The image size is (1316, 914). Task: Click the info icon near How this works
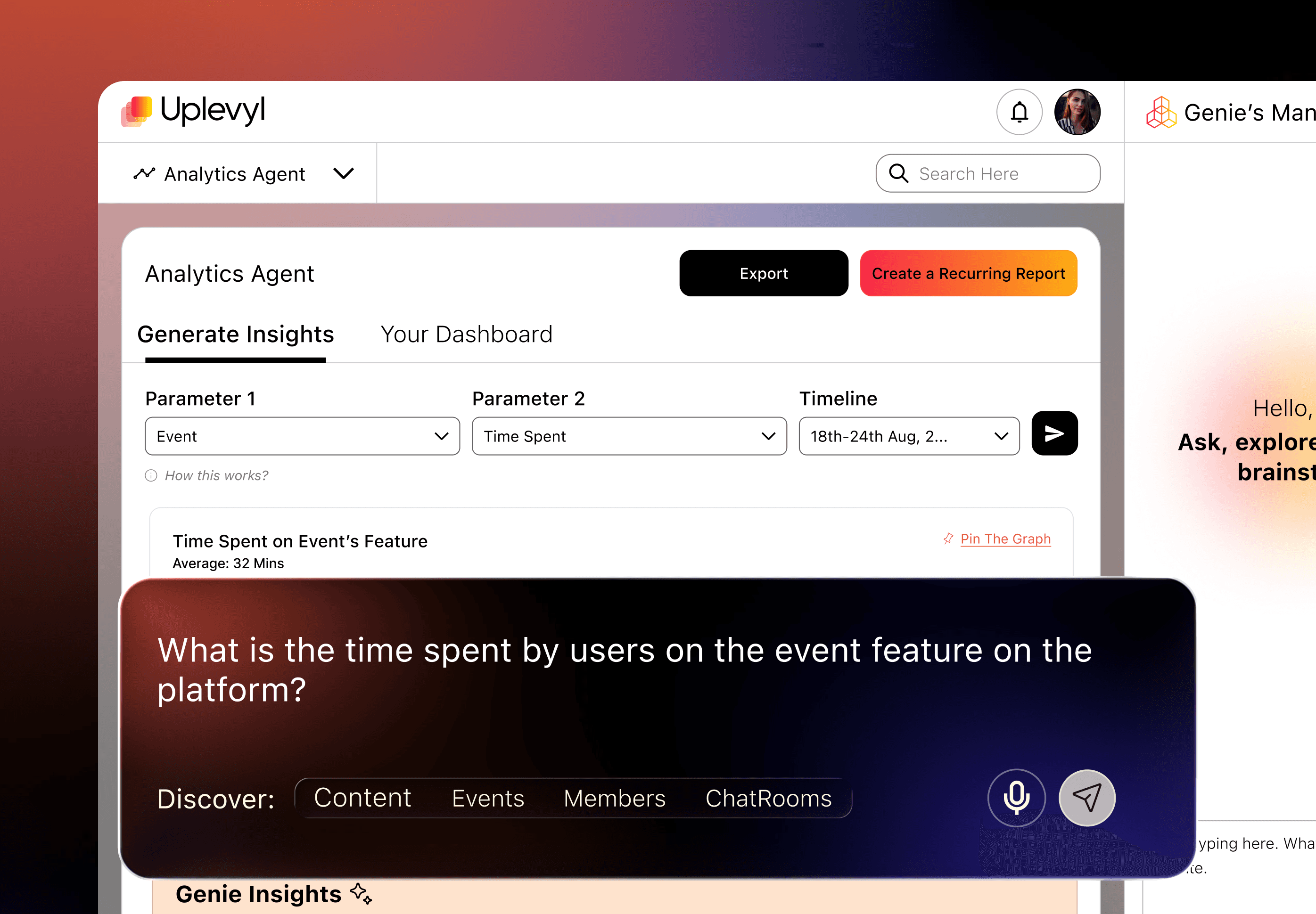151,475
